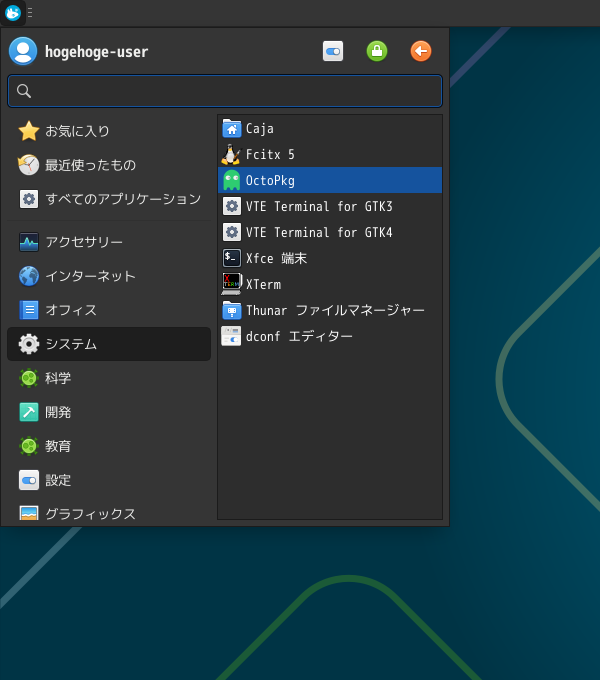Image resolution: width=600 pixels, height=680 pixels.
Task: Open the 科学 category
Action: (x=109, y=378)
